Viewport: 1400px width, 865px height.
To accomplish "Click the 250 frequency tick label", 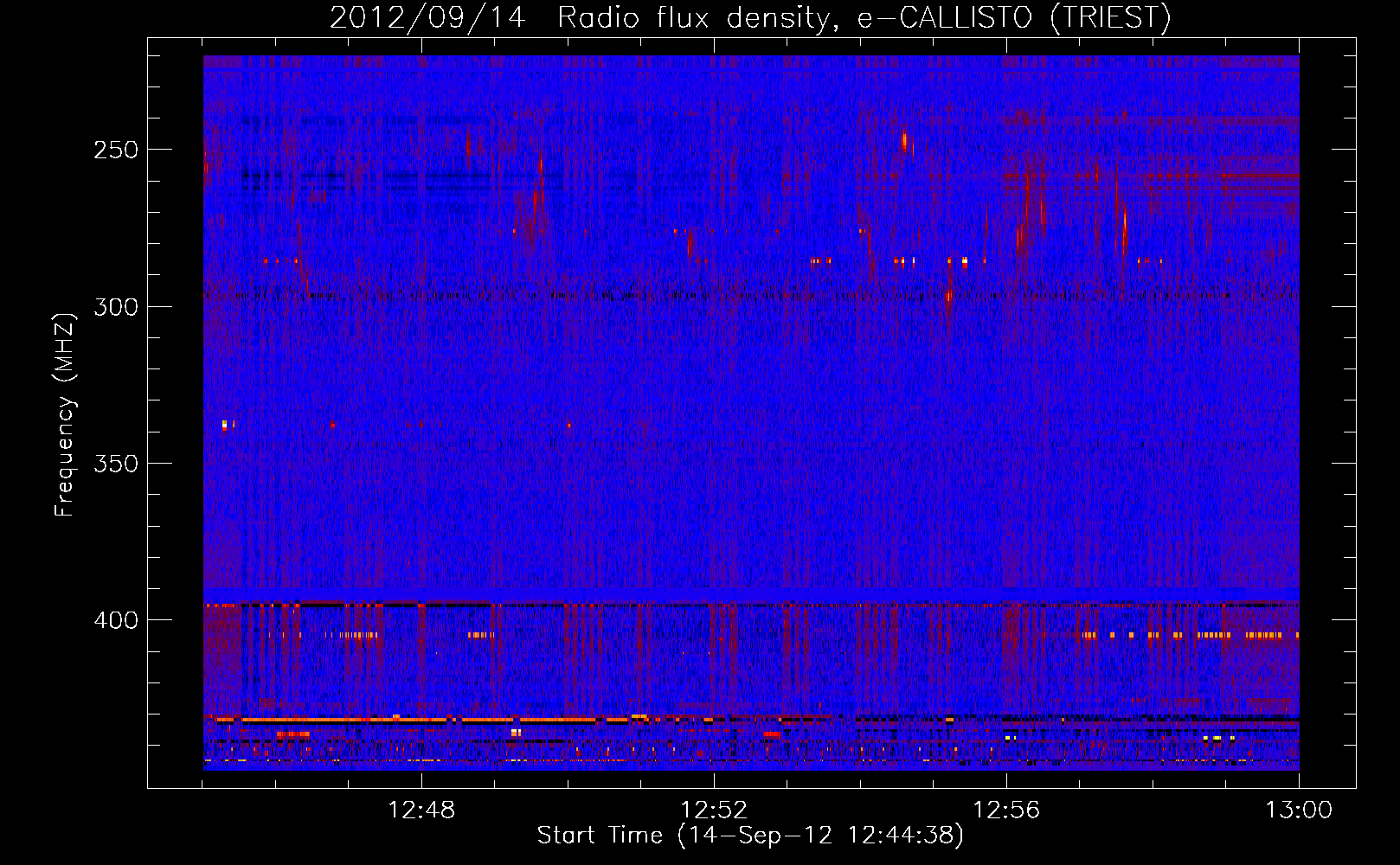I will 116,150.
